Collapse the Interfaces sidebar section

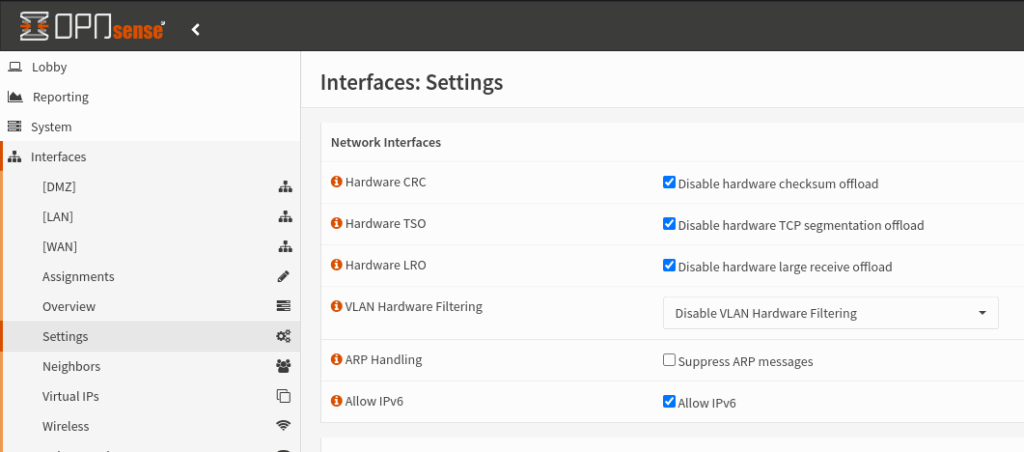coord(58,157)
